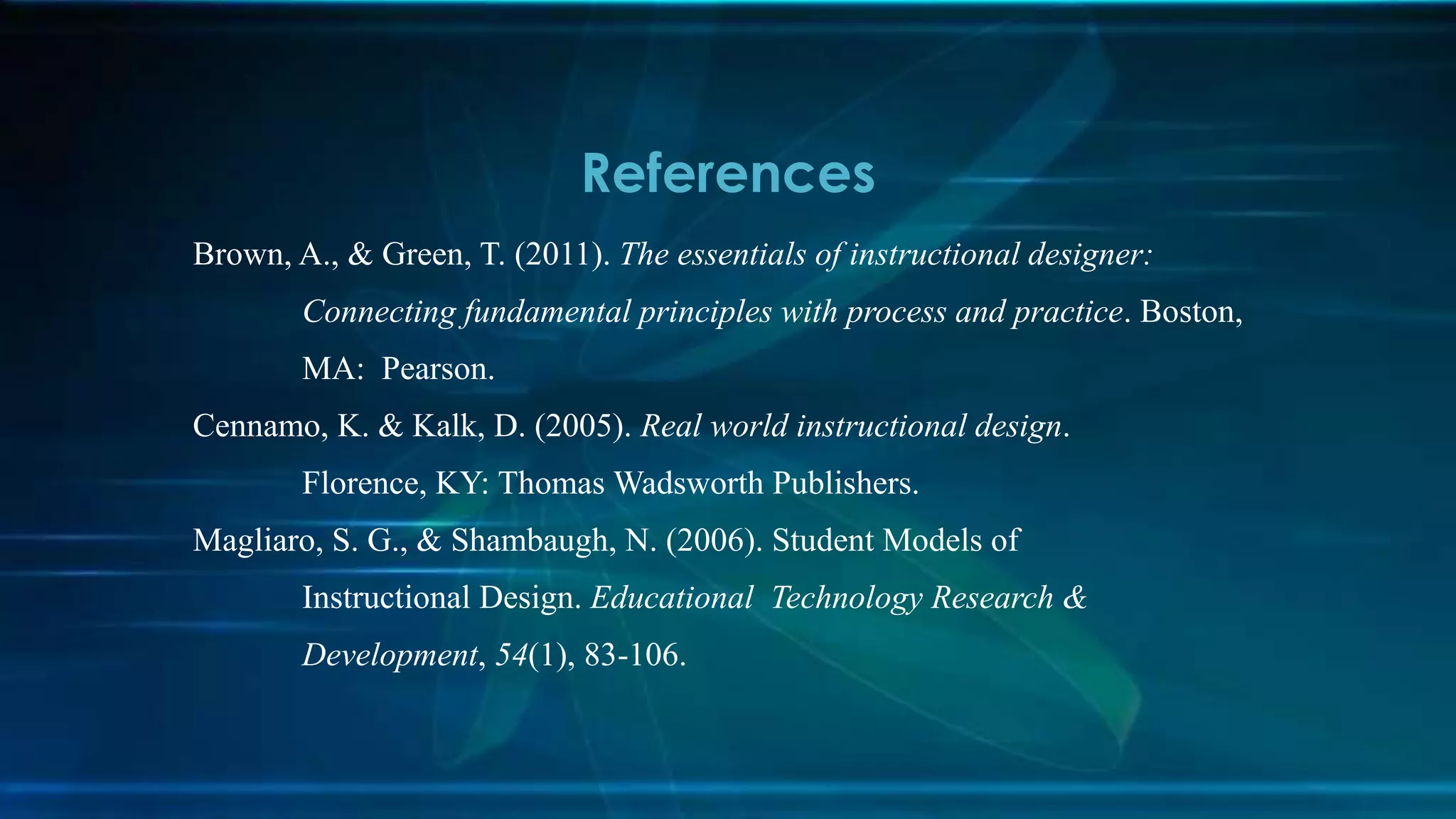This screenshot has height=819, width=1456.
Task: Select the Magliaro, S. G., & Shambaugh reference line
Action: (606, 540)
